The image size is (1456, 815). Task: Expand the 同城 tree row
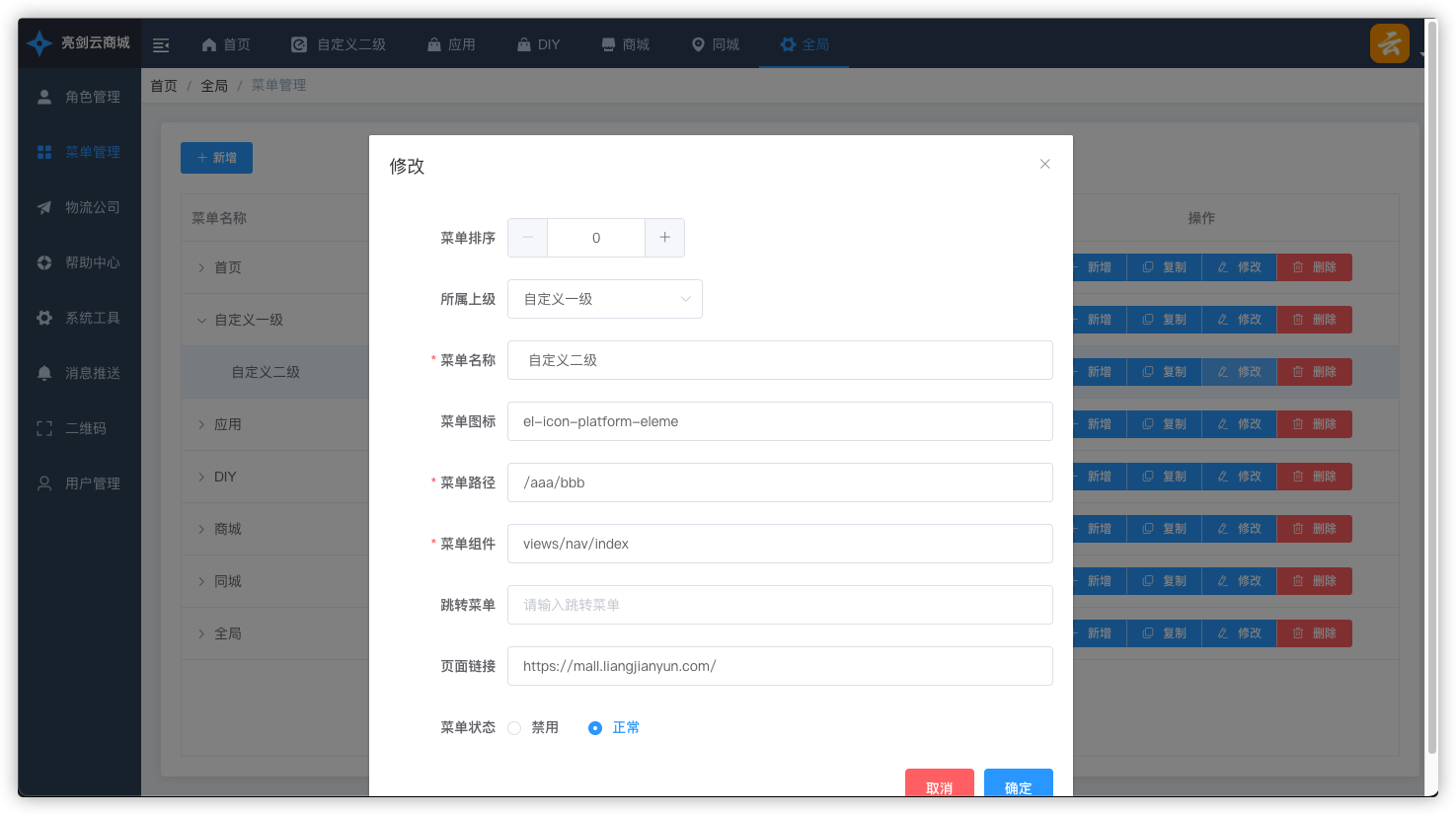[x=201, y=581]
